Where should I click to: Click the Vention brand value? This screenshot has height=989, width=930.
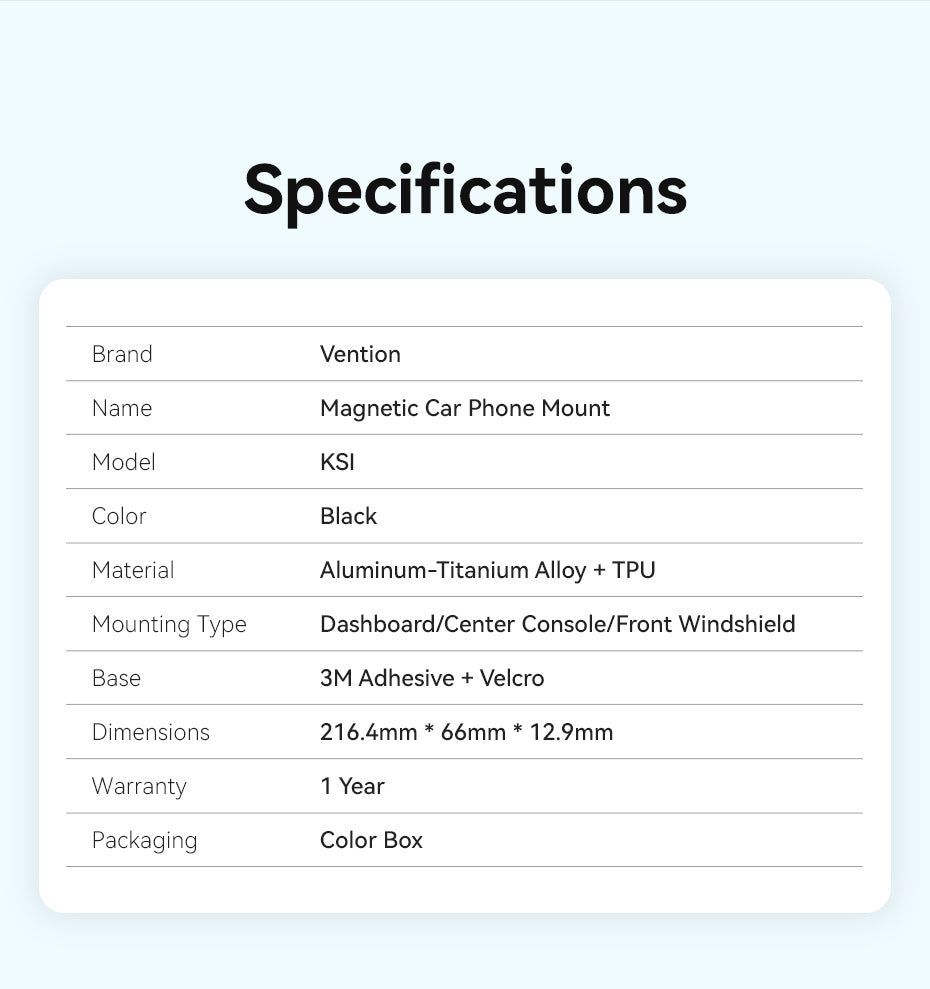[x=360, y=354]
